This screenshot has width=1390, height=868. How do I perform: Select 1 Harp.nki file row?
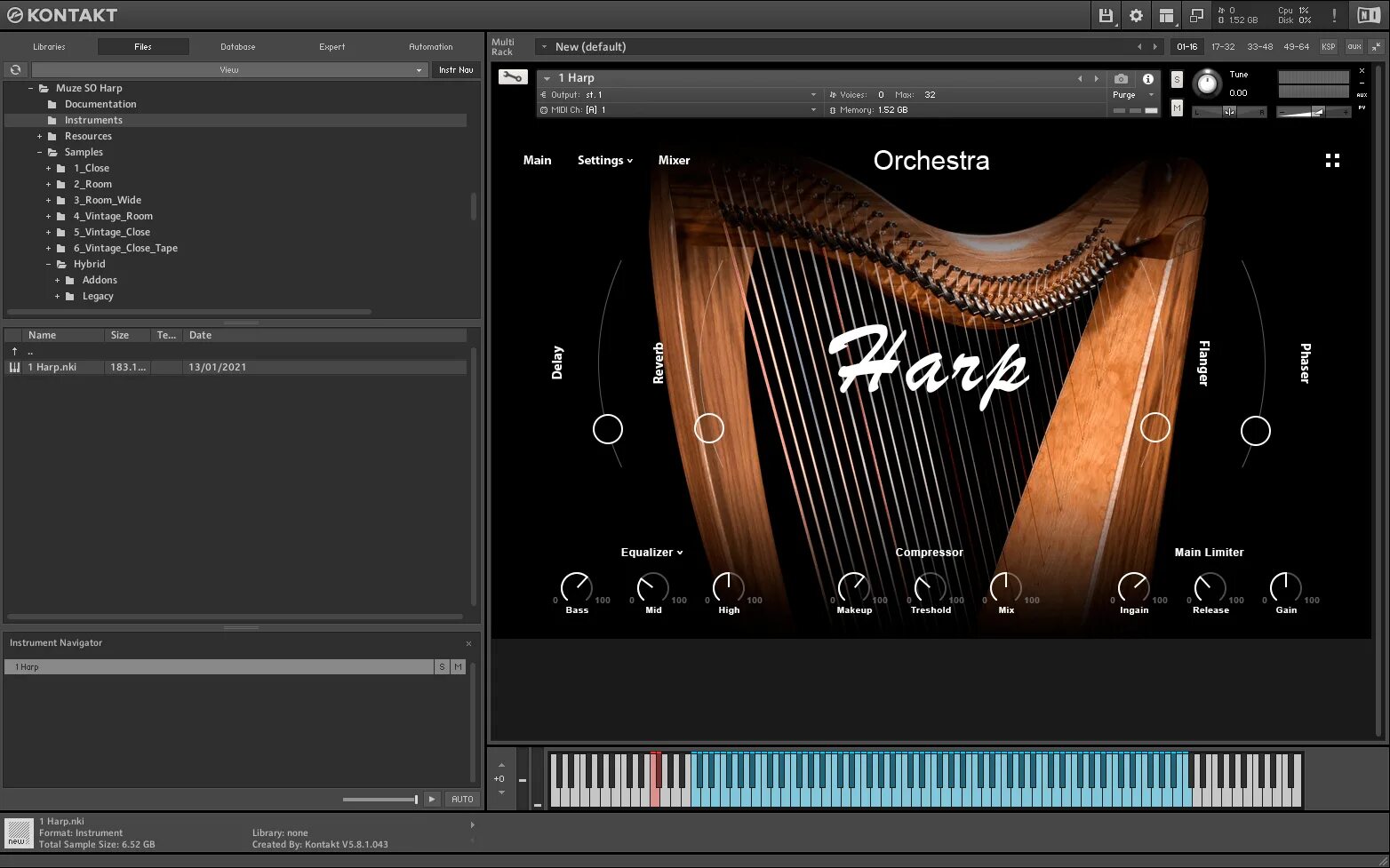pos(236,367)
